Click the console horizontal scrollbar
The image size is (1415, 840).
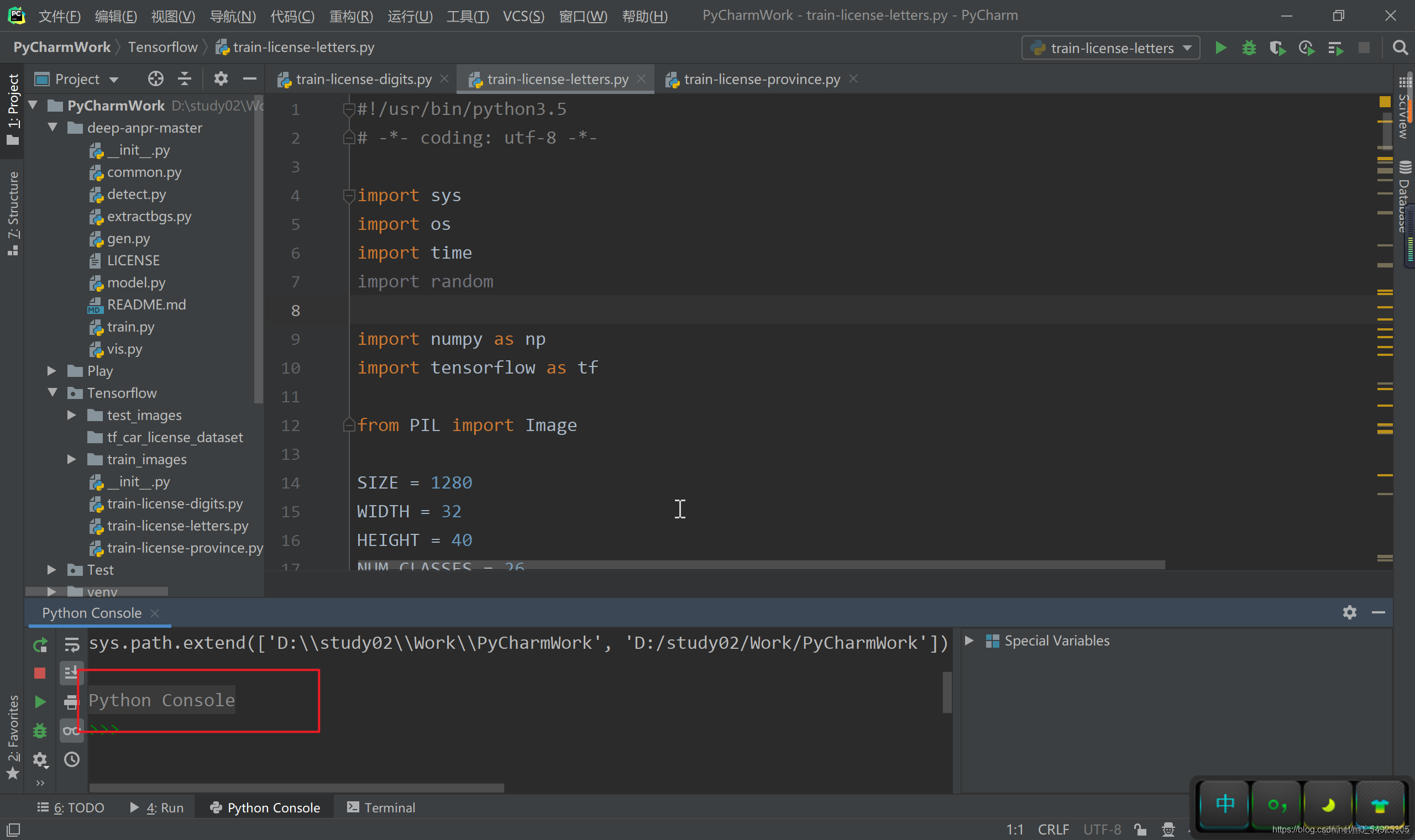pos(296,788)
